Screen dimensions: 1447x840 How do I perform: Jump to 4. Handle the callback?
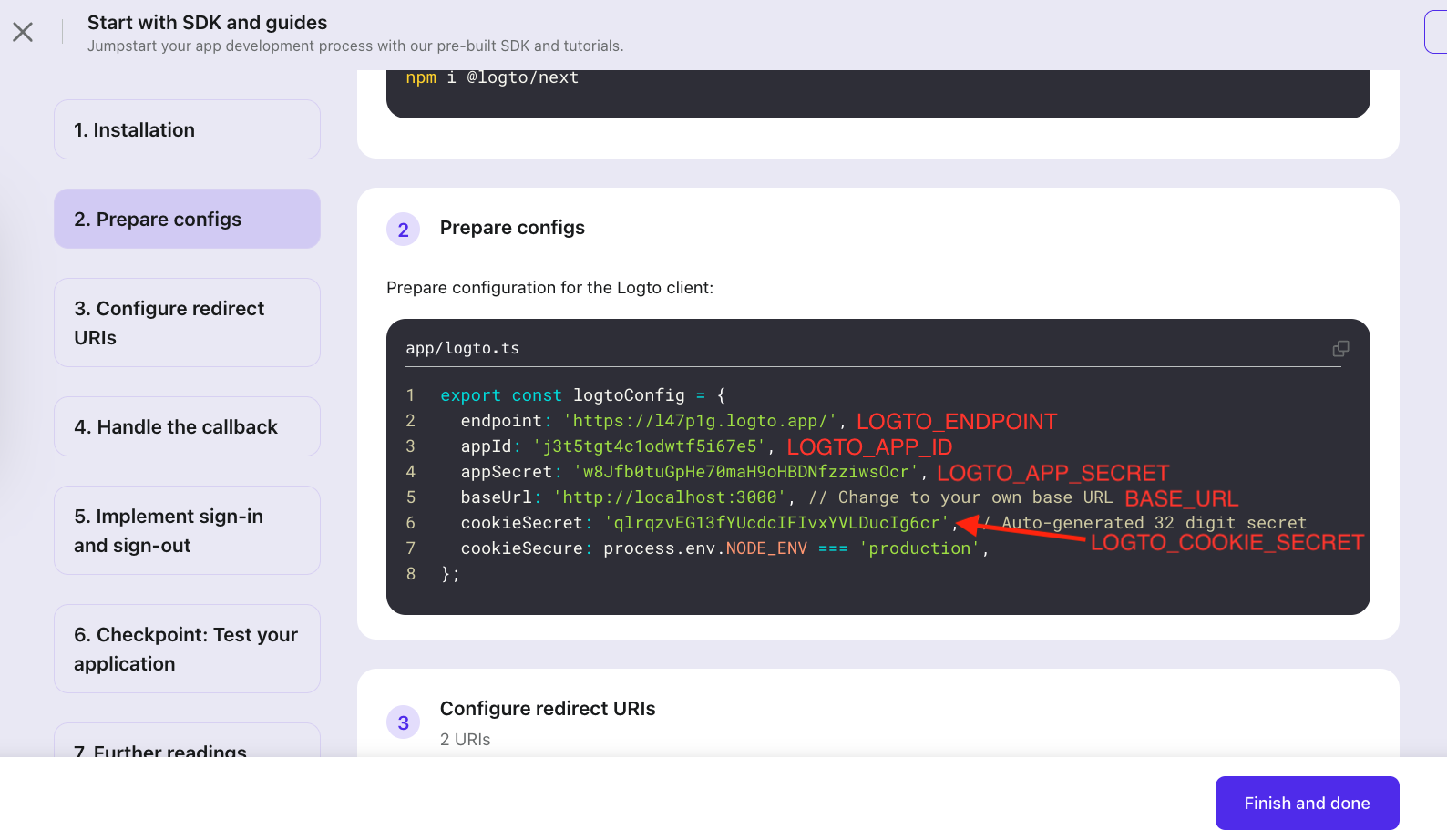pyautogui.click(x=187, y=426)
